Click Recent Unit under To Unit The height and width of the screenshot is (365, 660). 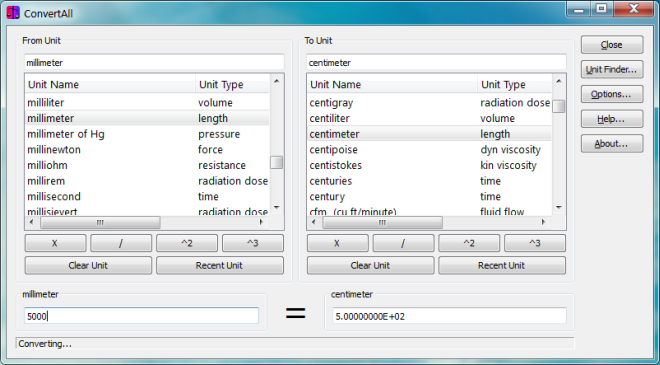(502, 266)
